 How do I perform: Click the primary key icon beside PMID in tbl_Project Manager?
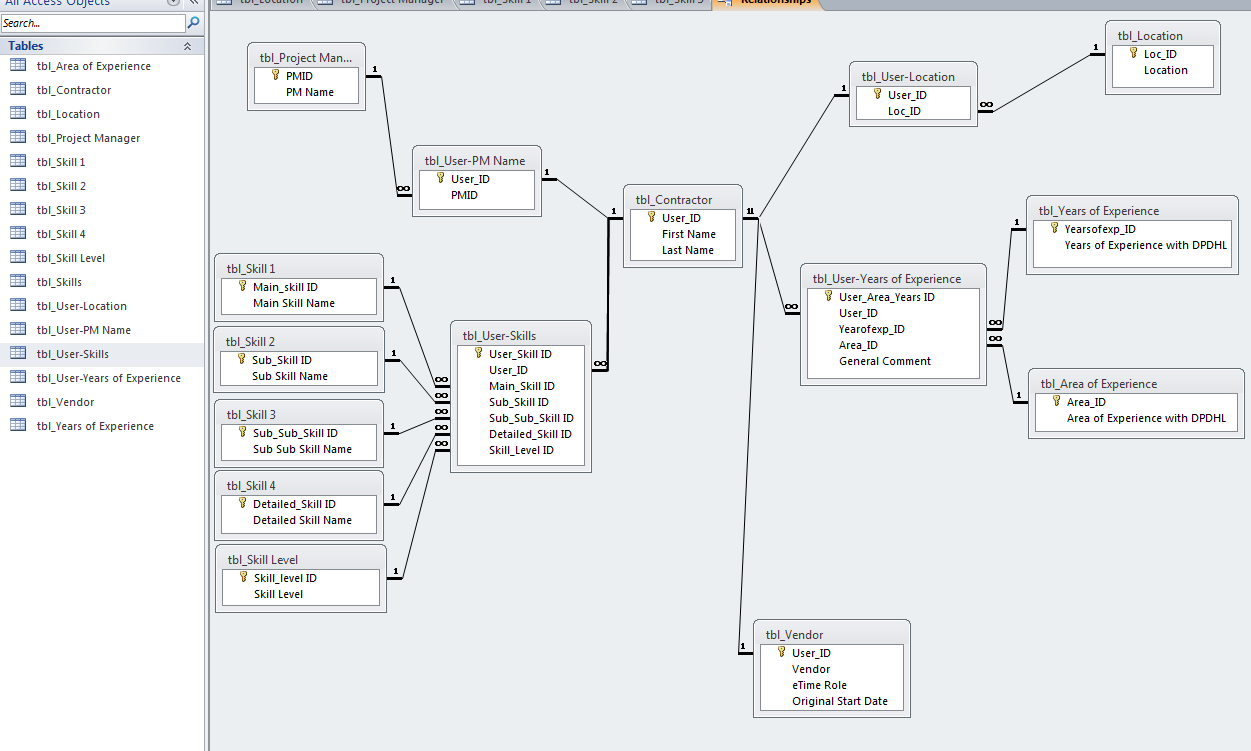(x=275, y=75)
